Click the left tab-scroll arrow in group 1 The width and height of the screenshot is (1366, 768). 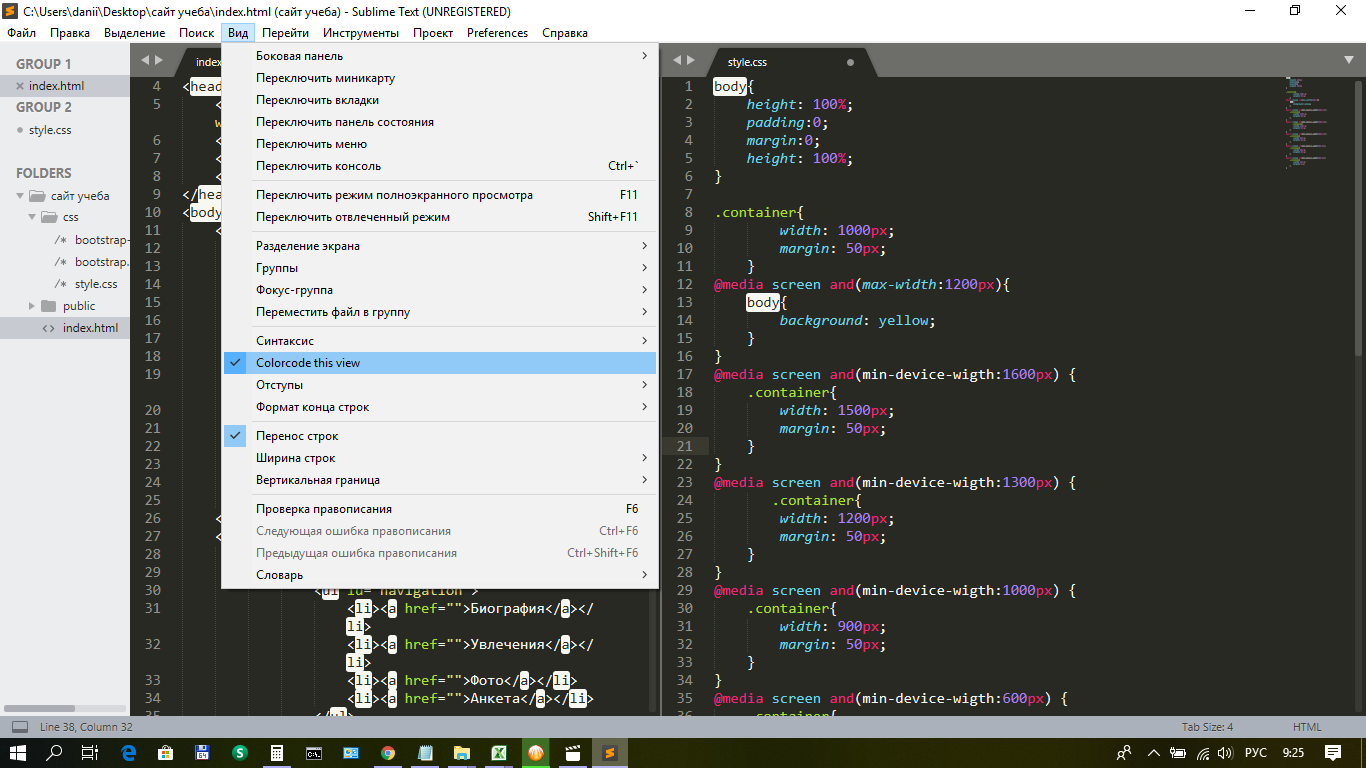click(145, 60)
